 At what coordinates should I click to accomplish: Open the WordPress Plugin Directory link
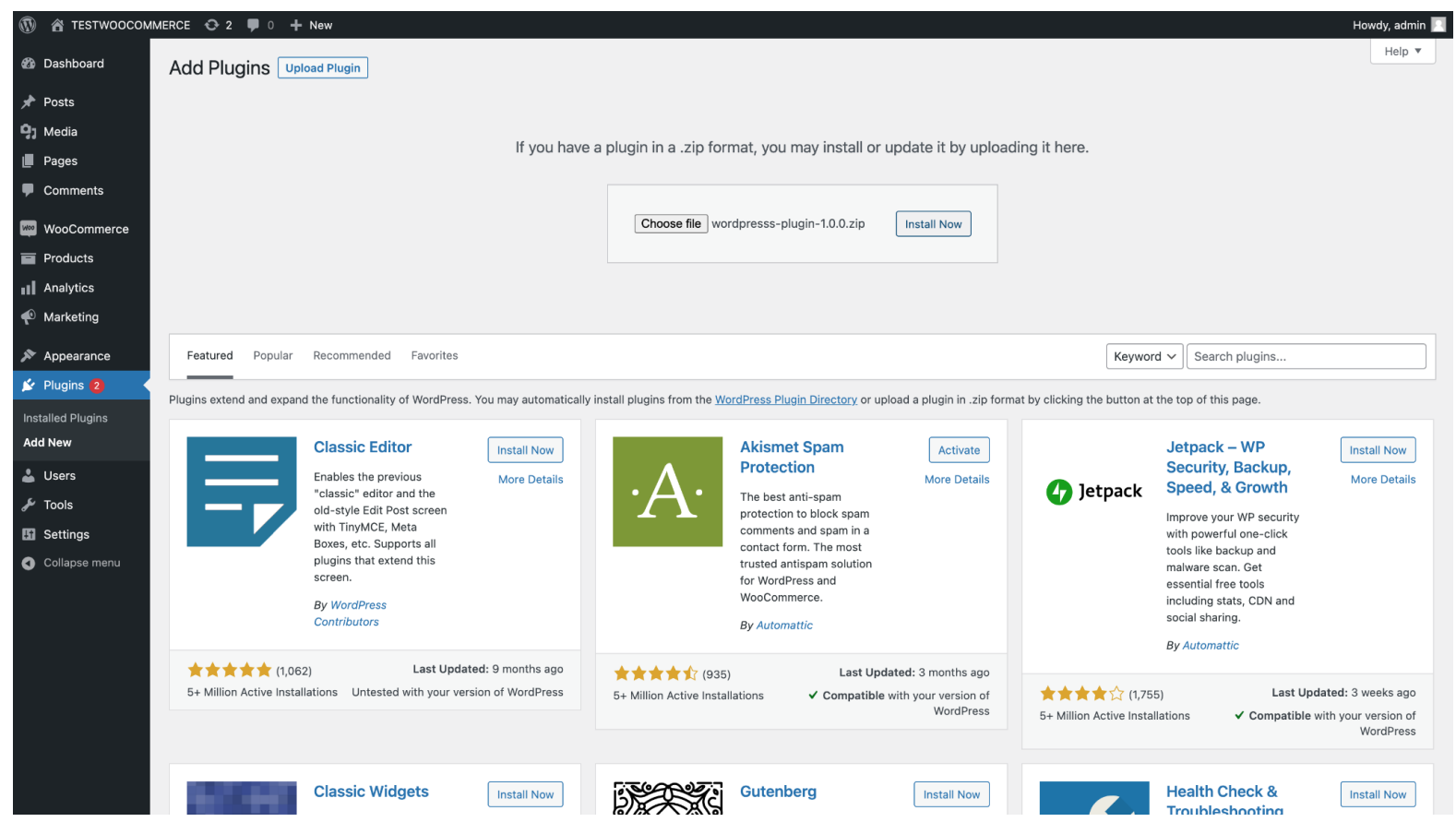[786, 400]
